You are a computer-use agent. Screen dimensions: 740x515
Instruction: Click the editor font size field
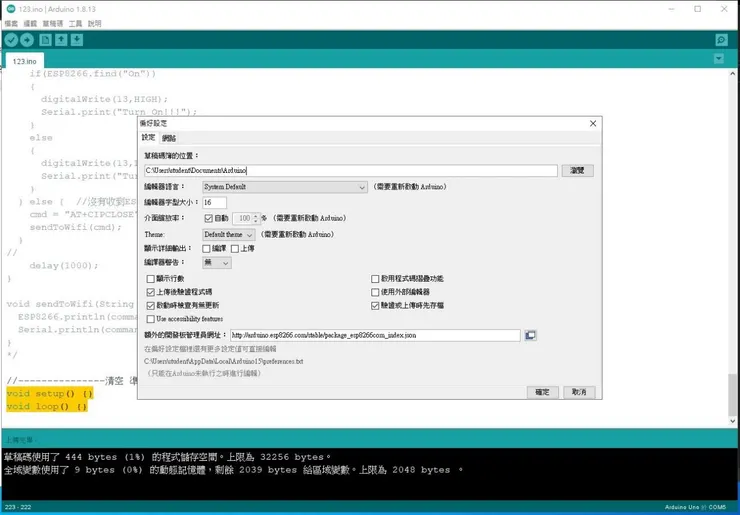click(214, 203)
